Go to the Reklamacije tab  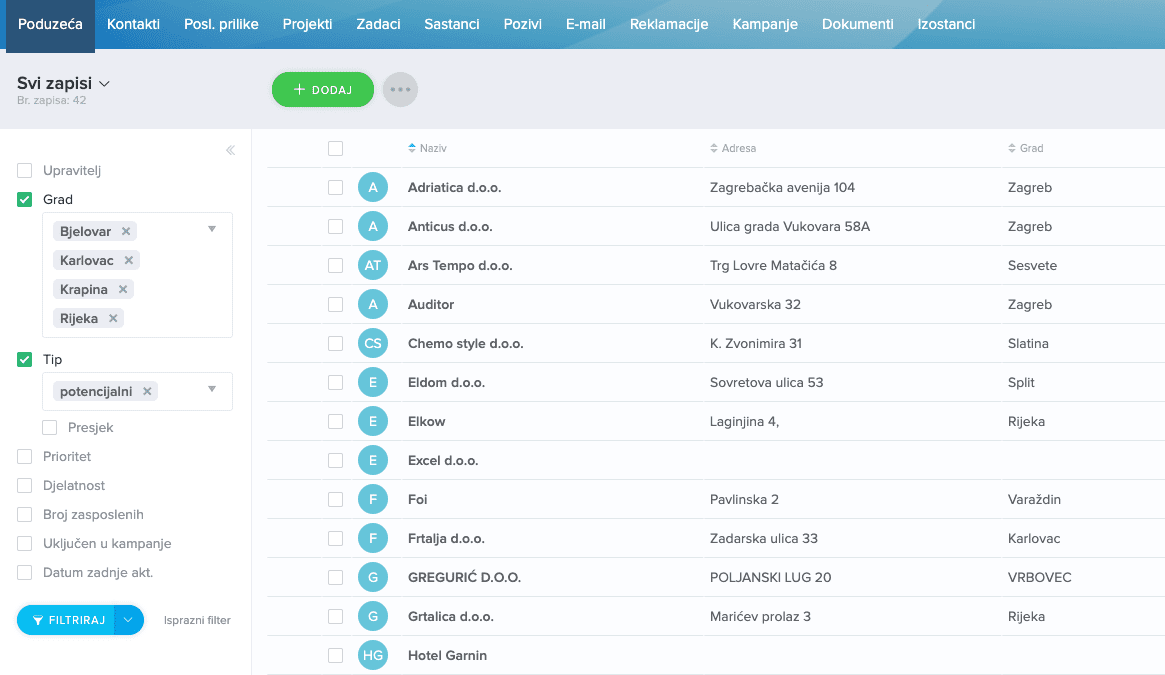pyautogui.click(x=669, y=25)
